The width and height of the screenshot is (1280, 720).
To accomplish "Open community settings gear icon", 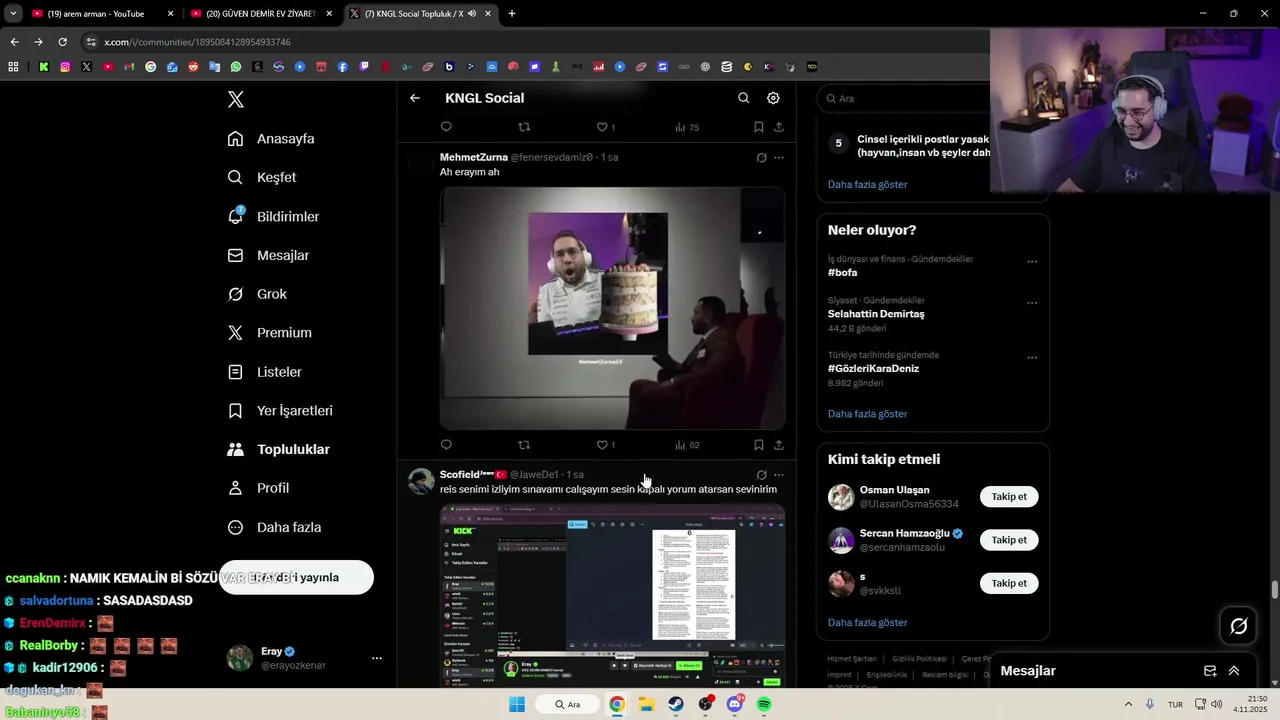I will [x=773, y=98].
